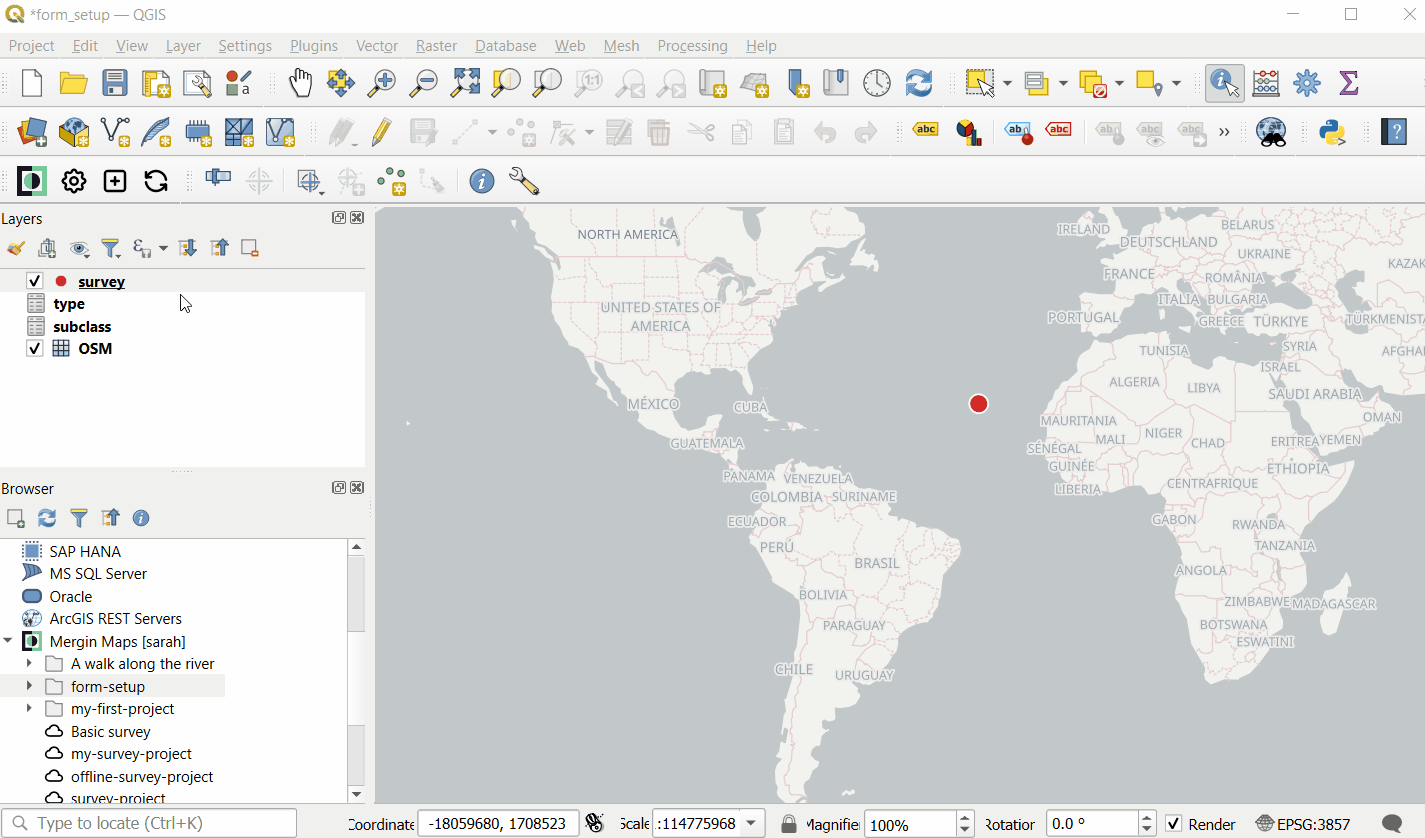
Task: Click the Zoom In magnifier tool
Action: pyautogui.click(x=382, y=83)
